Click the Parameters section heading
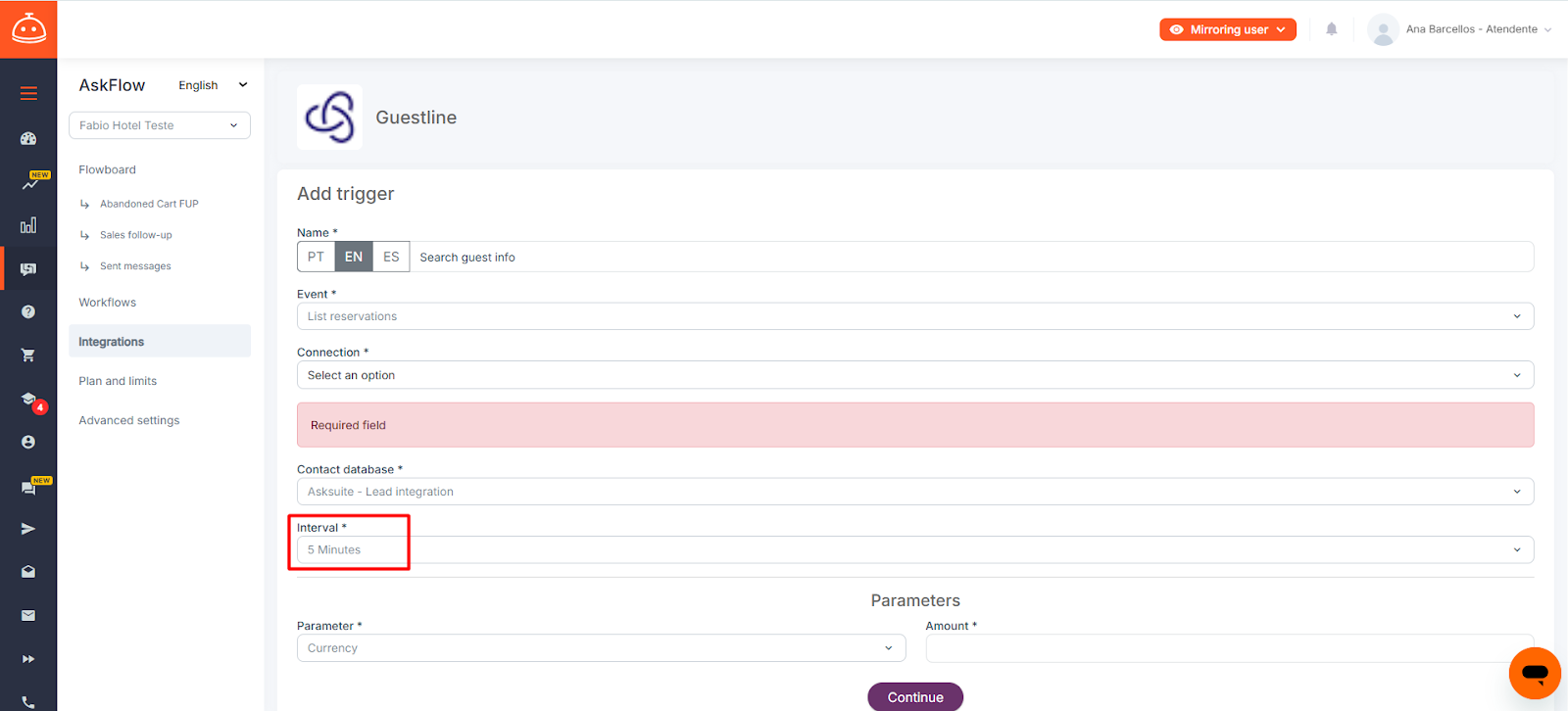Image resolution: width=1568 pixels, height=711 pixels. (915, 600)
